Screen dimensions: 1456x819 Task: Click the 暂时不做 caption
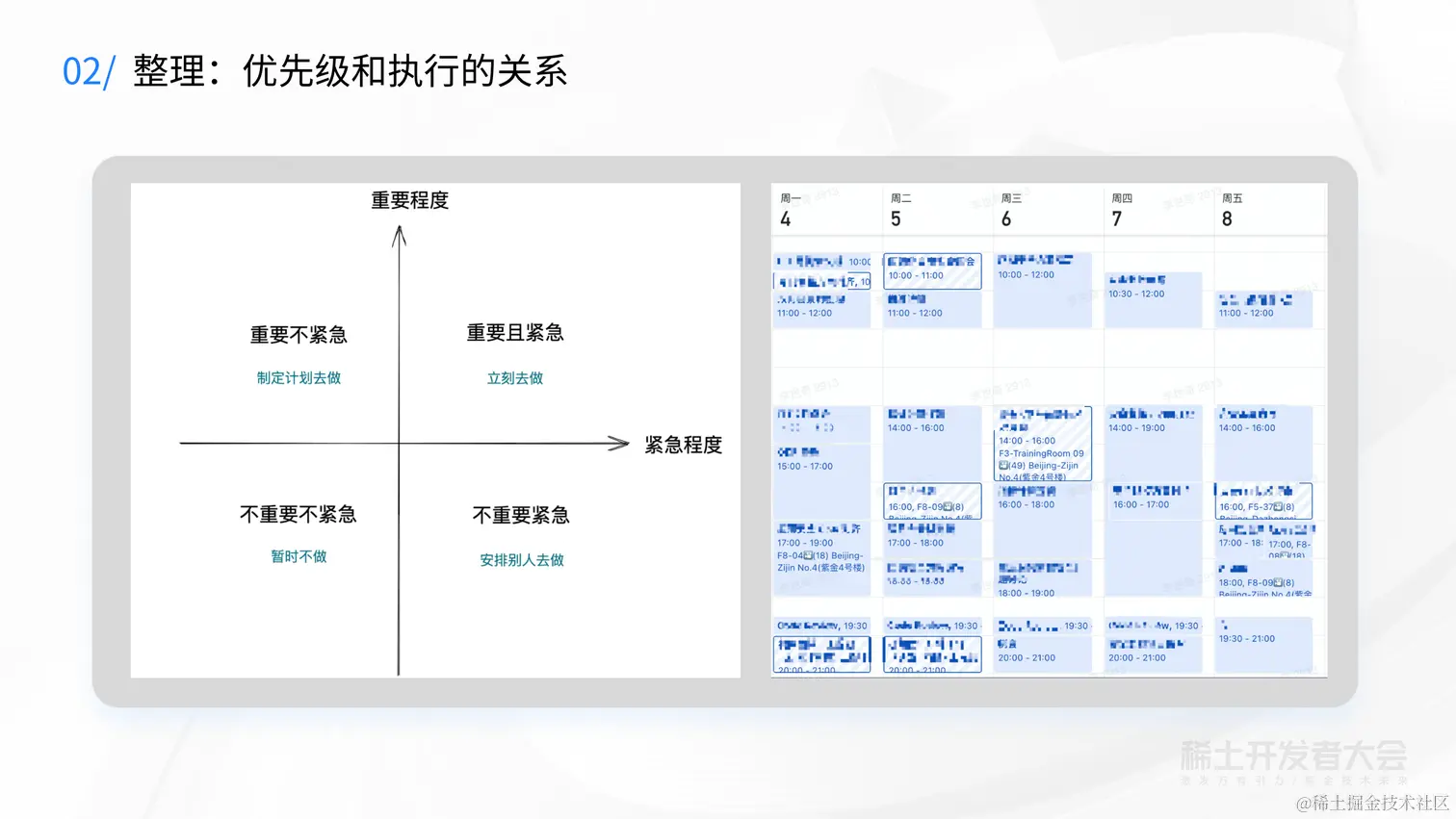pos(299,556)
